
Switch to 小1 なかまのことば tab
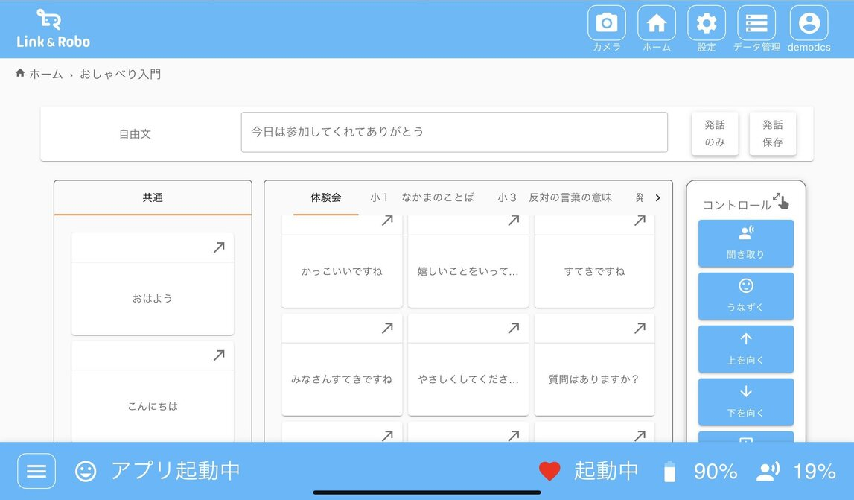[422, 198]
